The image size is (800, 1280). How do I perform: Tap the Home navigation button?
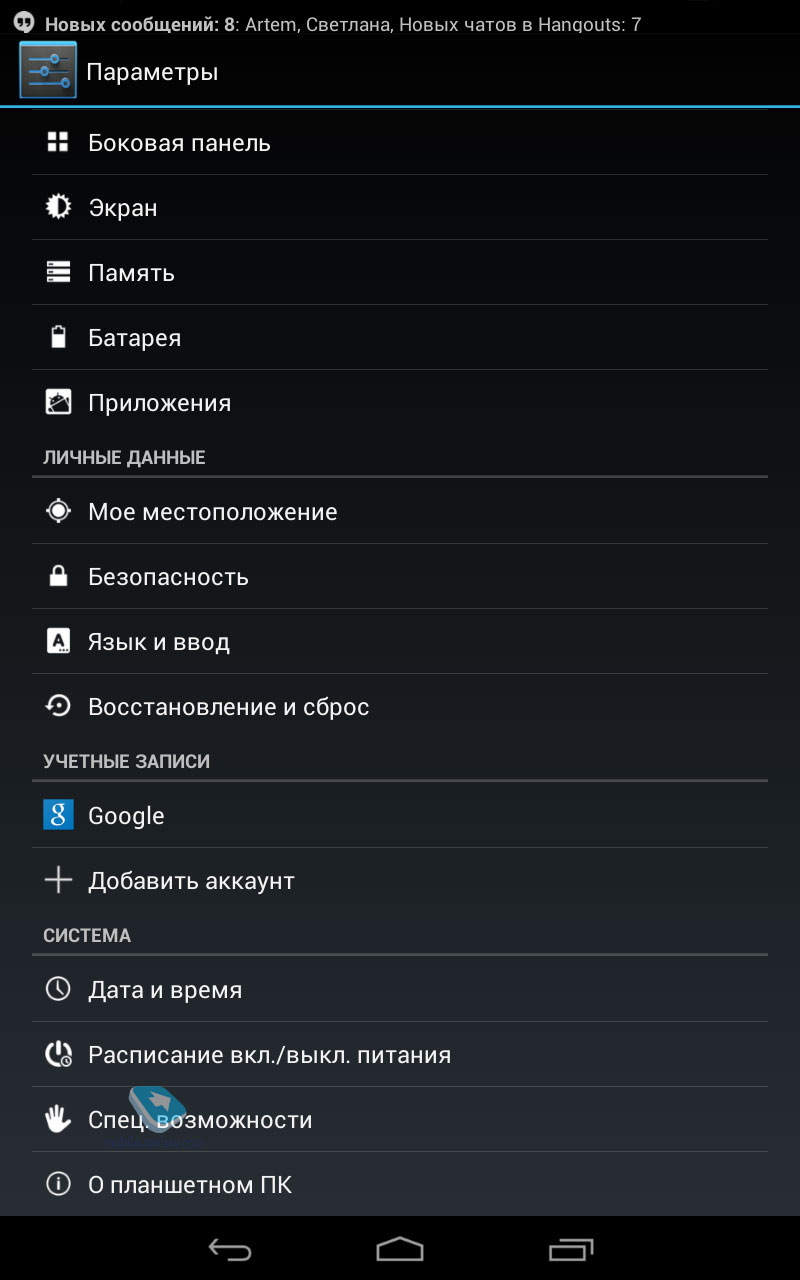coord(400,1249)
